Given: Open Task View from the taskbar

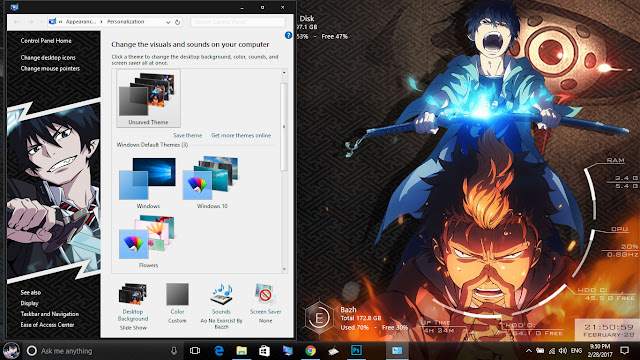Looking at the screenshot, I should click(x=195, y=351).
